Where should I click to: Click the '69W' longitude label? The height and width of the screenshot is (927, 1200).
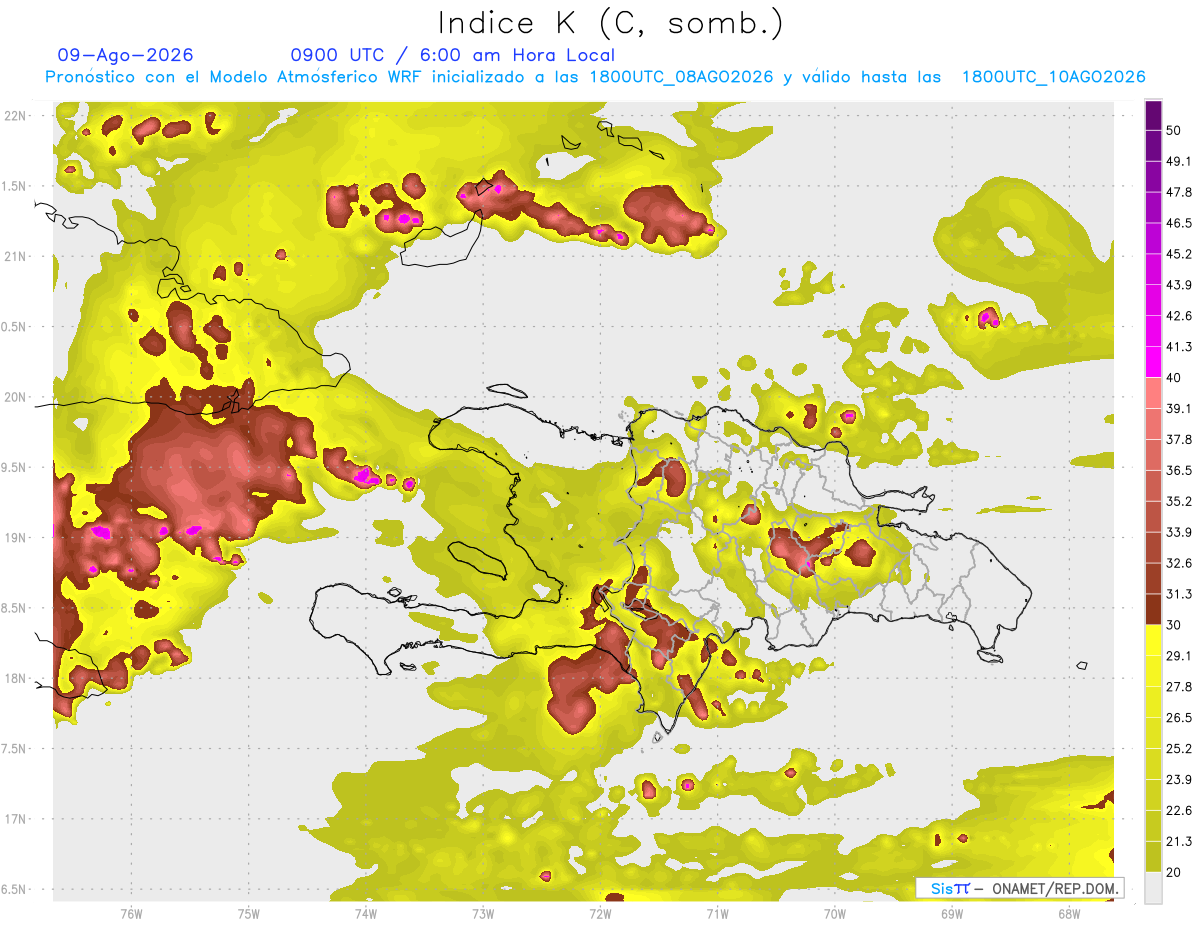pos(951,914)
